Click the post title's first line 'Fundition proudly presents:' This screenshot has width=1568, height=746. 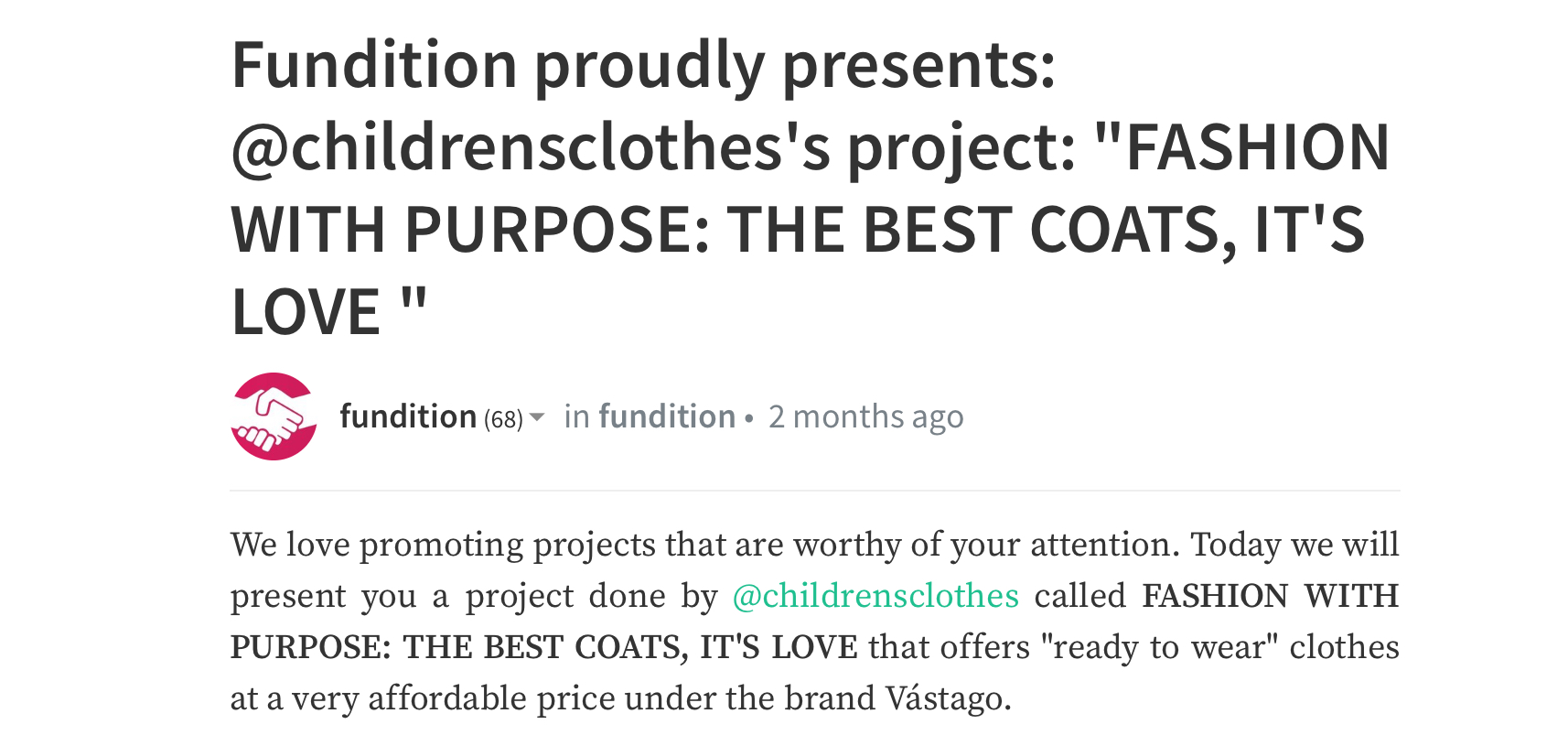(x=643, y=66)
